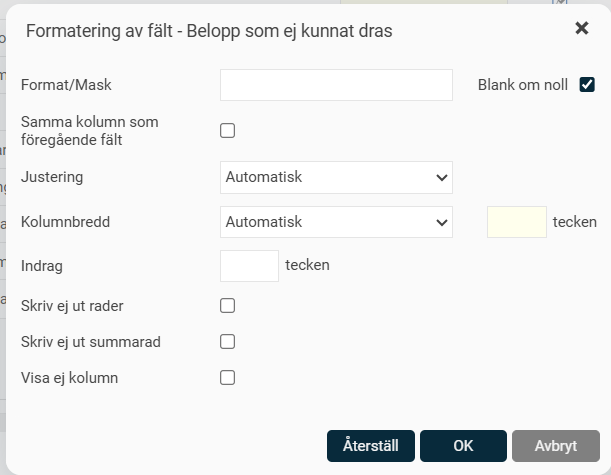This screenshot has height=475, width=611.
Task: Expand the Kolumnbredd dropdown list
Action: point(336,222)
